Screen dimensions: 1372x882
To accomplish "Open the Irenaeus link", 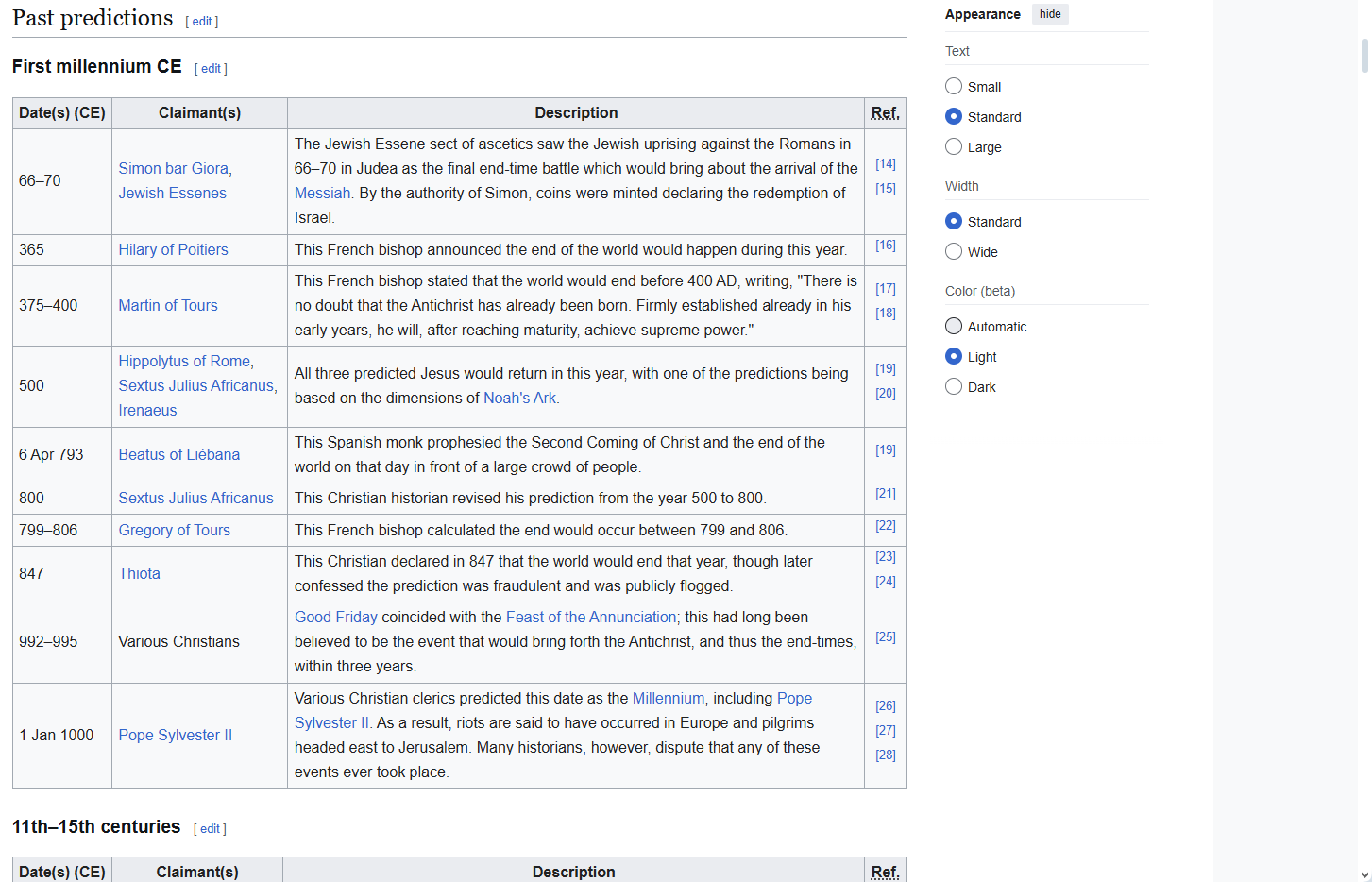I will pyautogui.click(x=148, y=410).
